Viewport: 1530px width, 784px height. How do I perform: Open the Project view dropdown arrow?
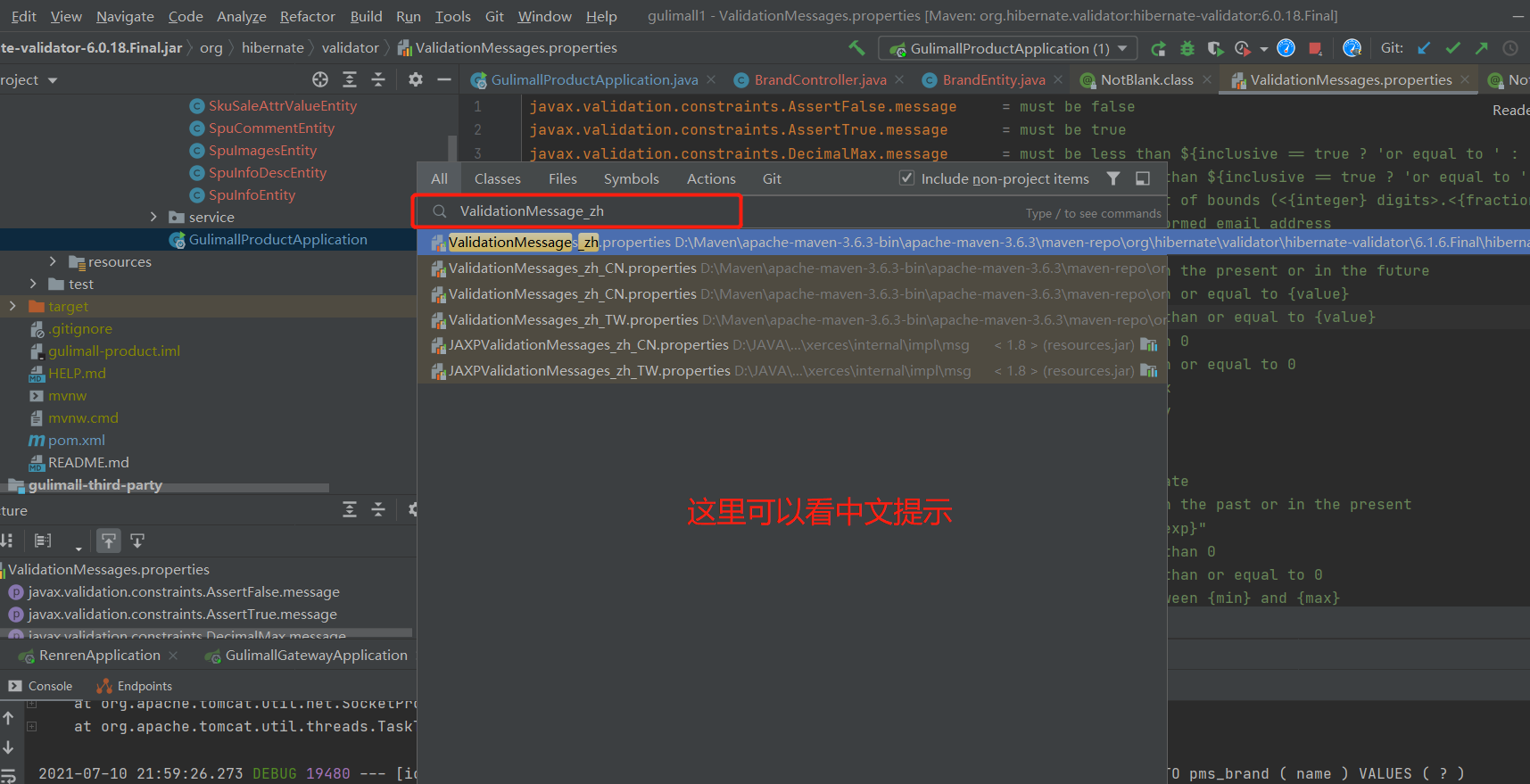[53, 80]
